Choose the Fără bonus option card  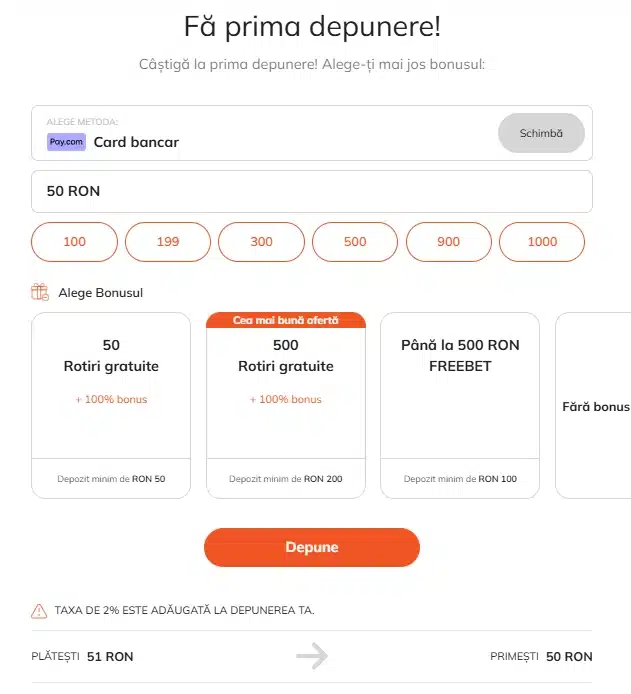pyautogui.click(x=595, y=406)
